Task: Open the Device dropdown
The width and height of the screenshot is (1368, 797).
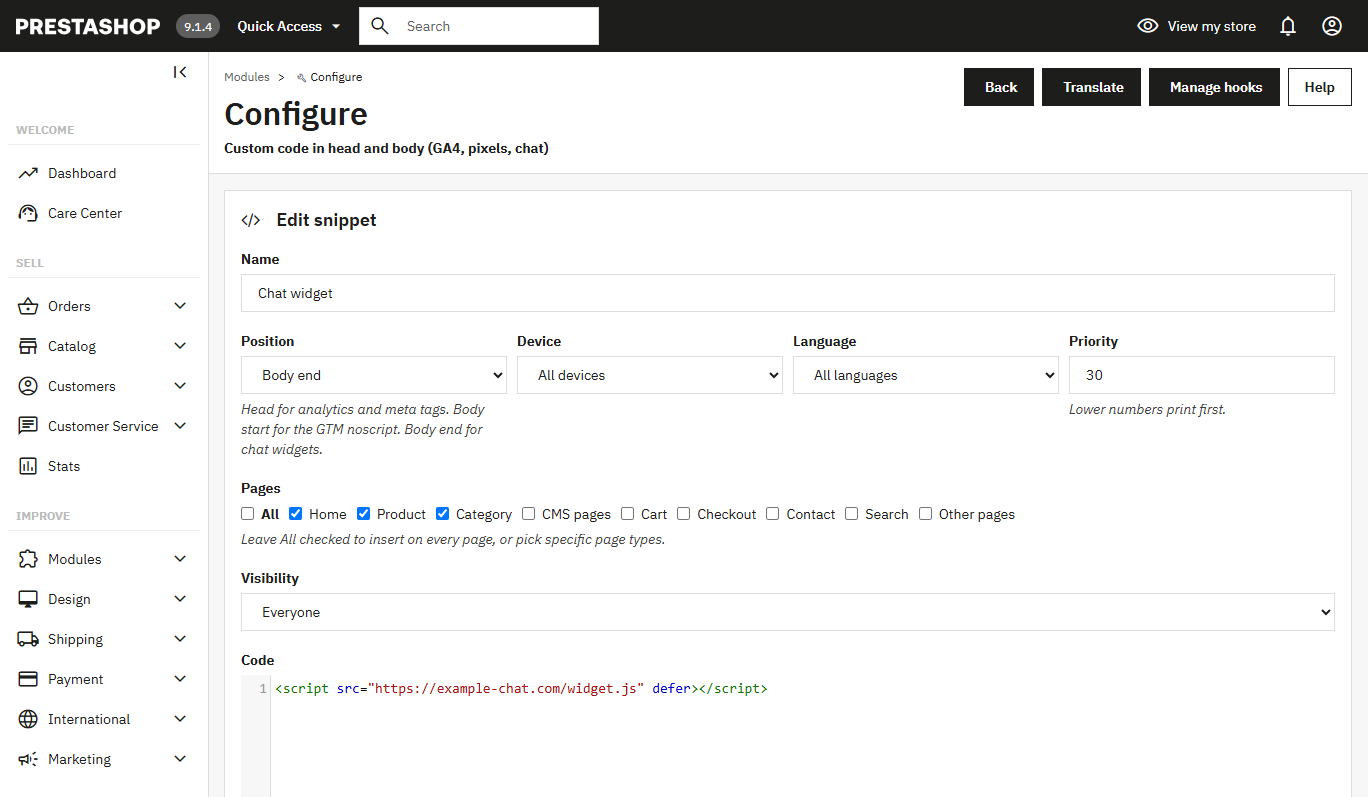Action: coord(650,375)
